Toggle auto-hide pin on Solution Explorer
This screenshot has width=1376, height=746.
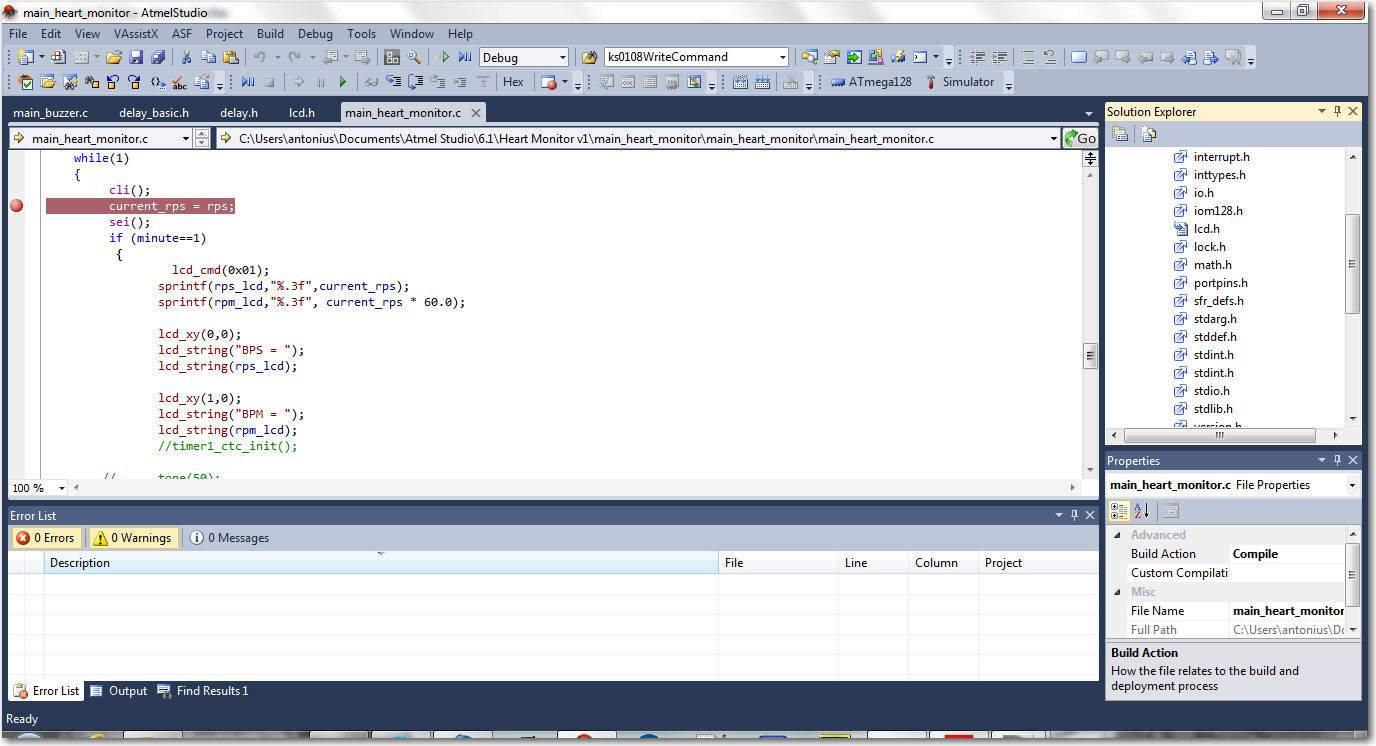(x=1337, y=112)
